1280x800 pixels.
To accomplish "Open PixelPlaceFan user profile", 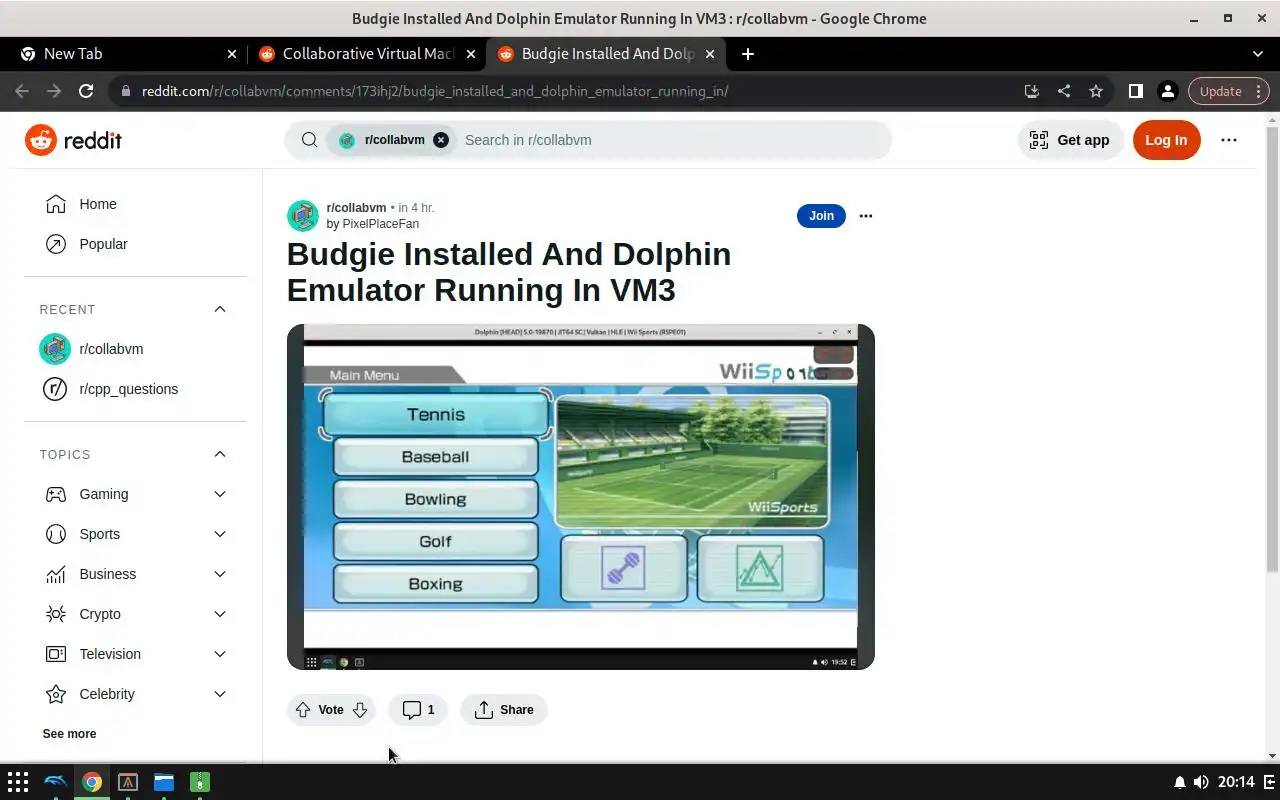I will click(380, 224).
